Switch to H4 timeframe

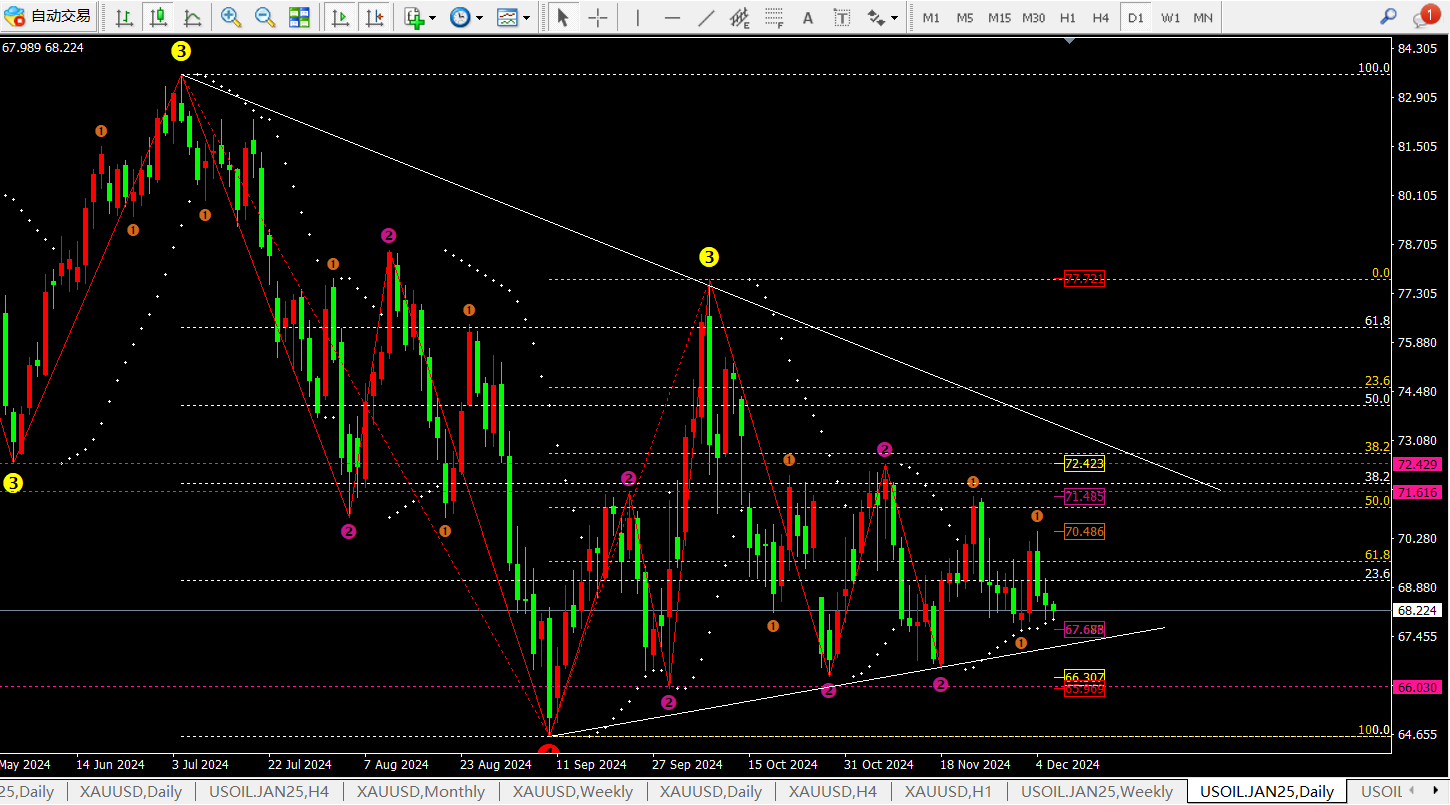tap(1101, 17)
